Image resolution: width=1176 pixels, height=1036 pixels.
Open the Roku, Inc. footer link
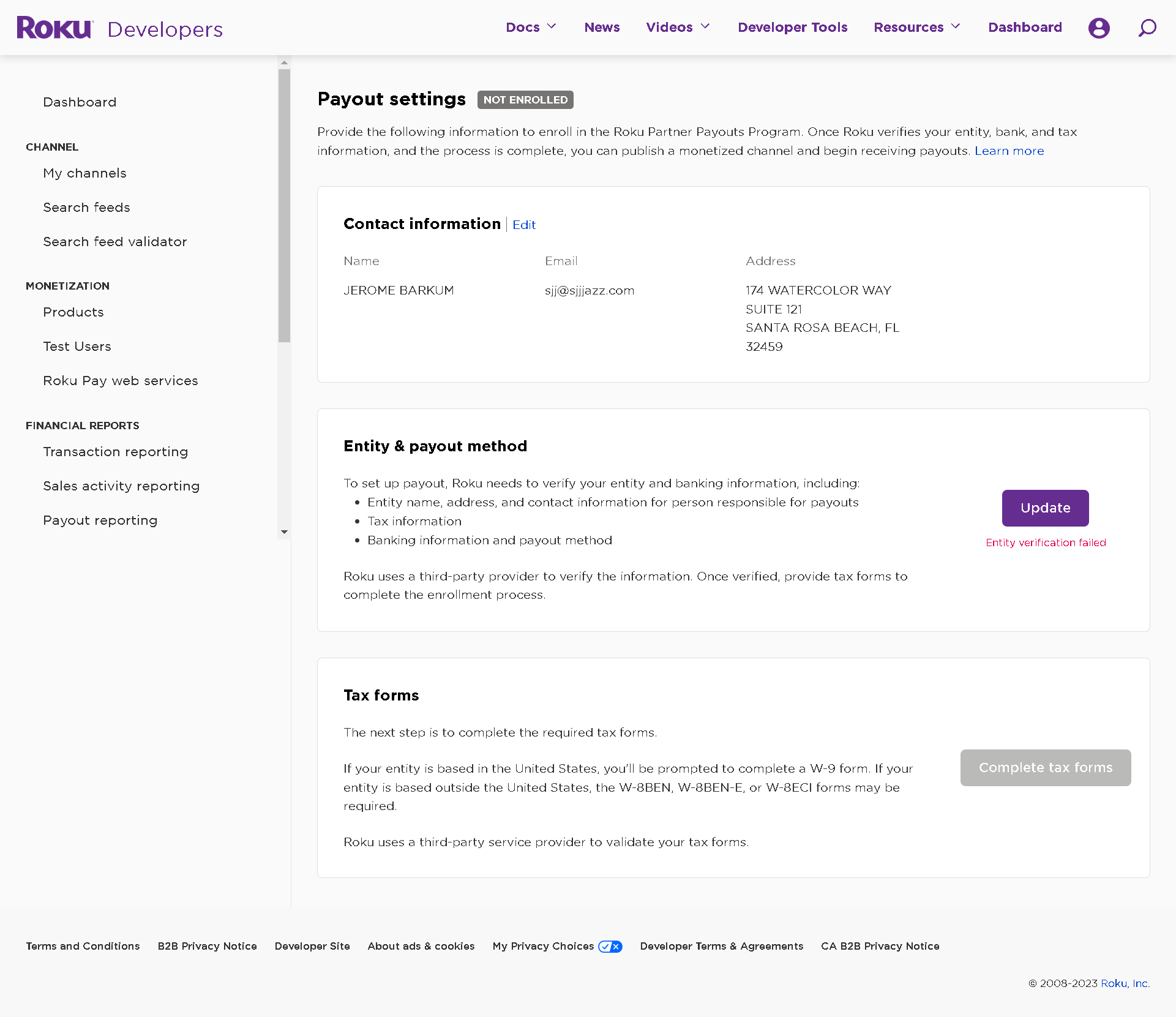tap(1125, 983)
